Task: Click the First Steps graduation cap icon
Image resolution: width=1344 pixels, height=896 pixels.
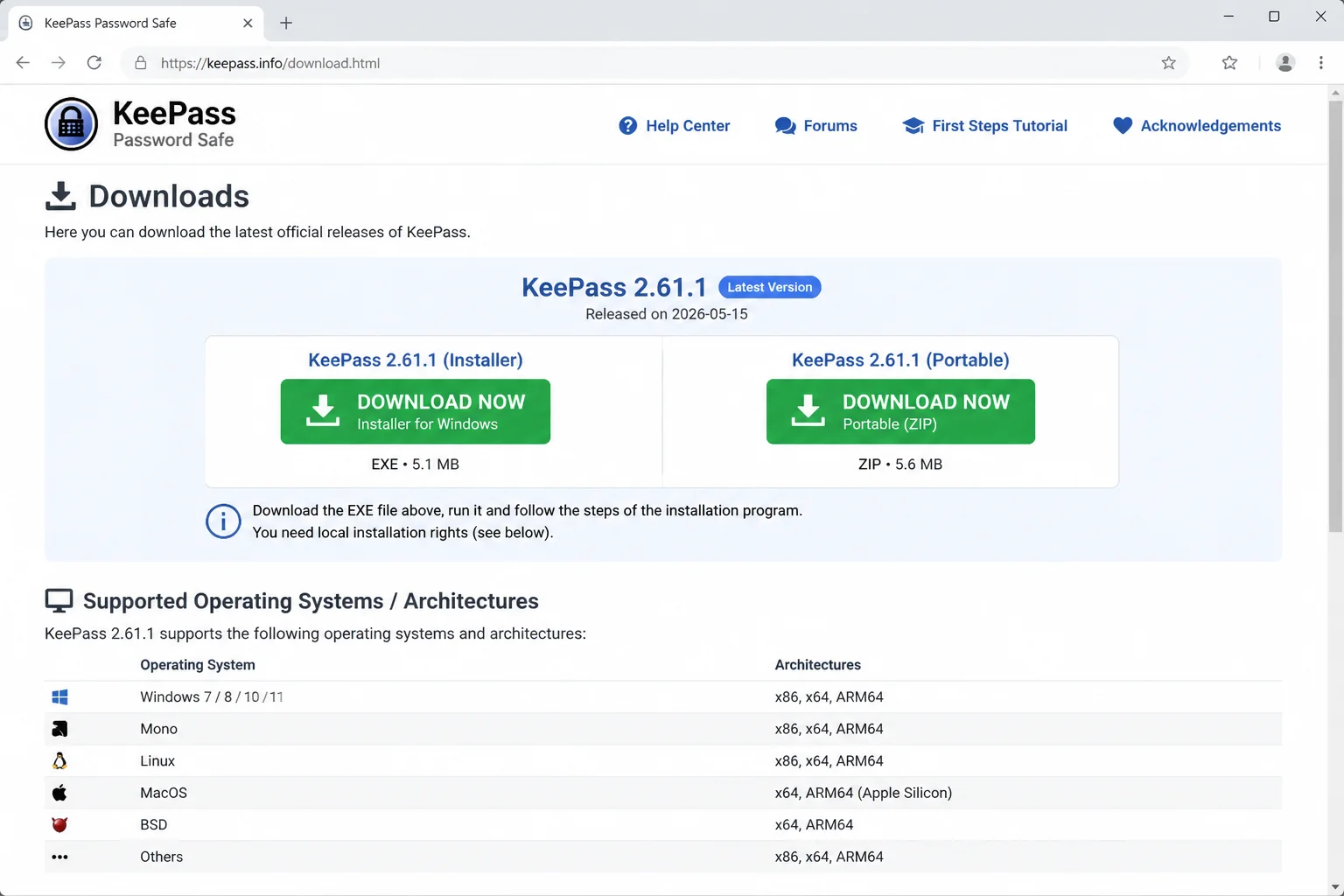Action: (913, 126)
